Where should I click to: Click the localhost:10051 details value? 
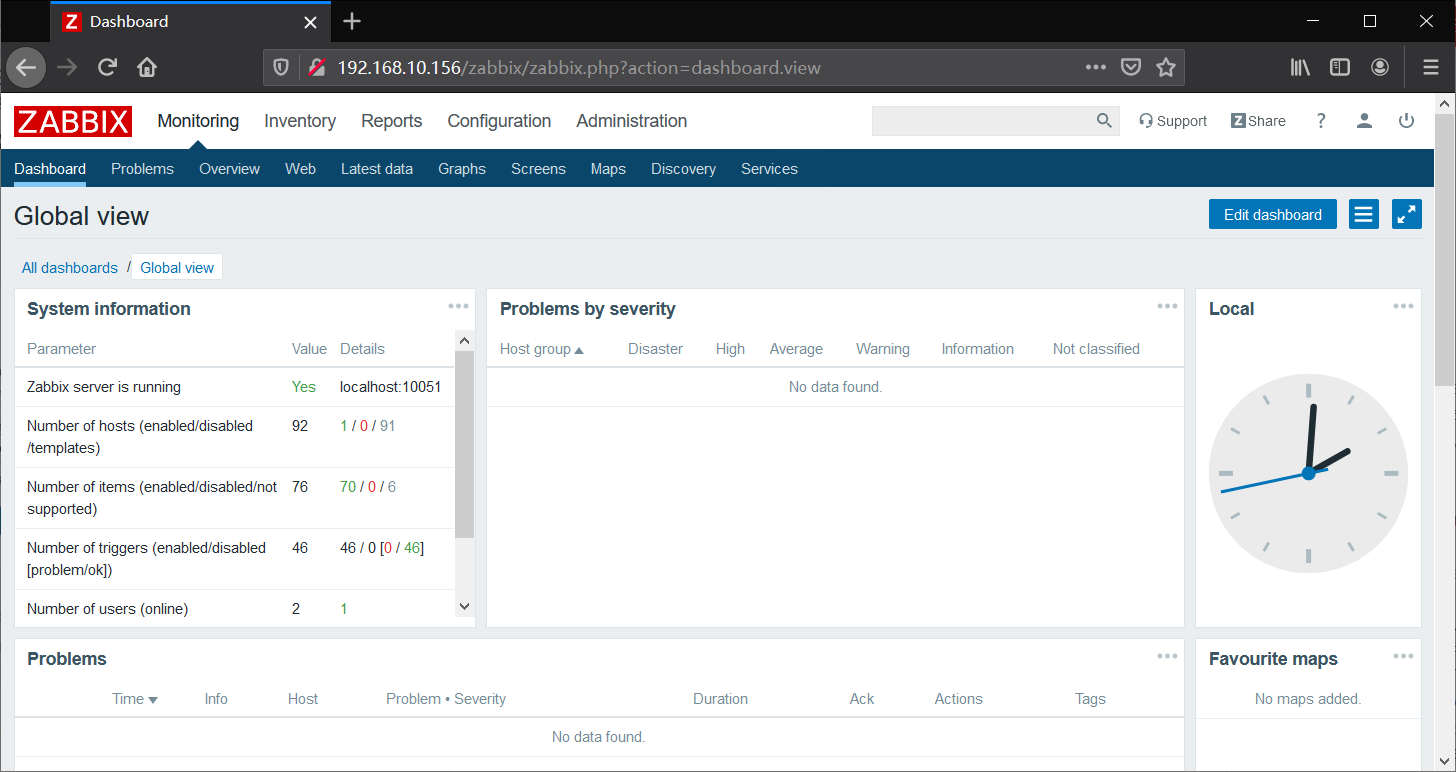coord(391,387)
